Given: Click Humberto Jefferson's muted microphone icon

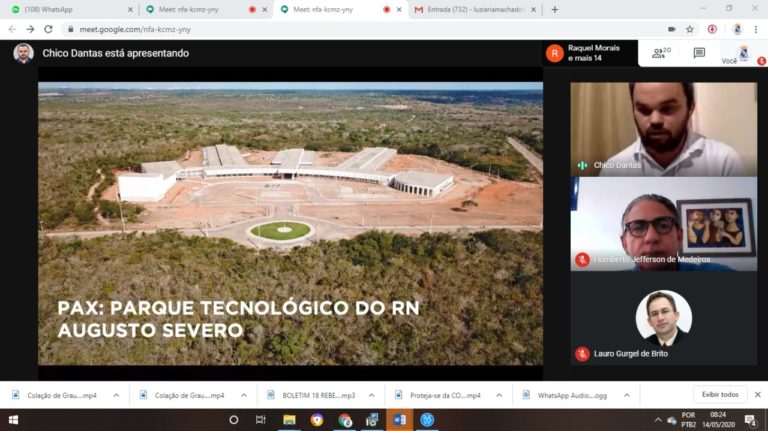Looking at the screenshot, I should tap(582, 260).
